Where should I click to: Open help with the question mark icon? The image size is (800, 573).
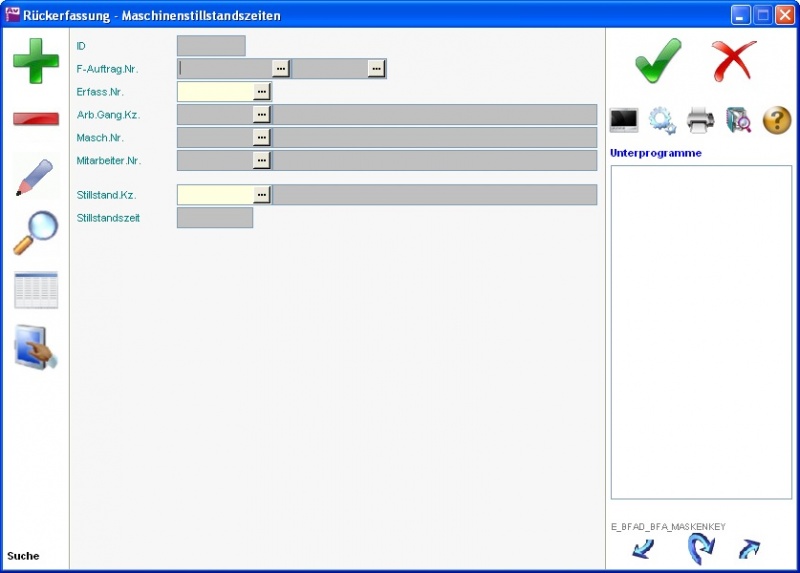tap(777, 120)
